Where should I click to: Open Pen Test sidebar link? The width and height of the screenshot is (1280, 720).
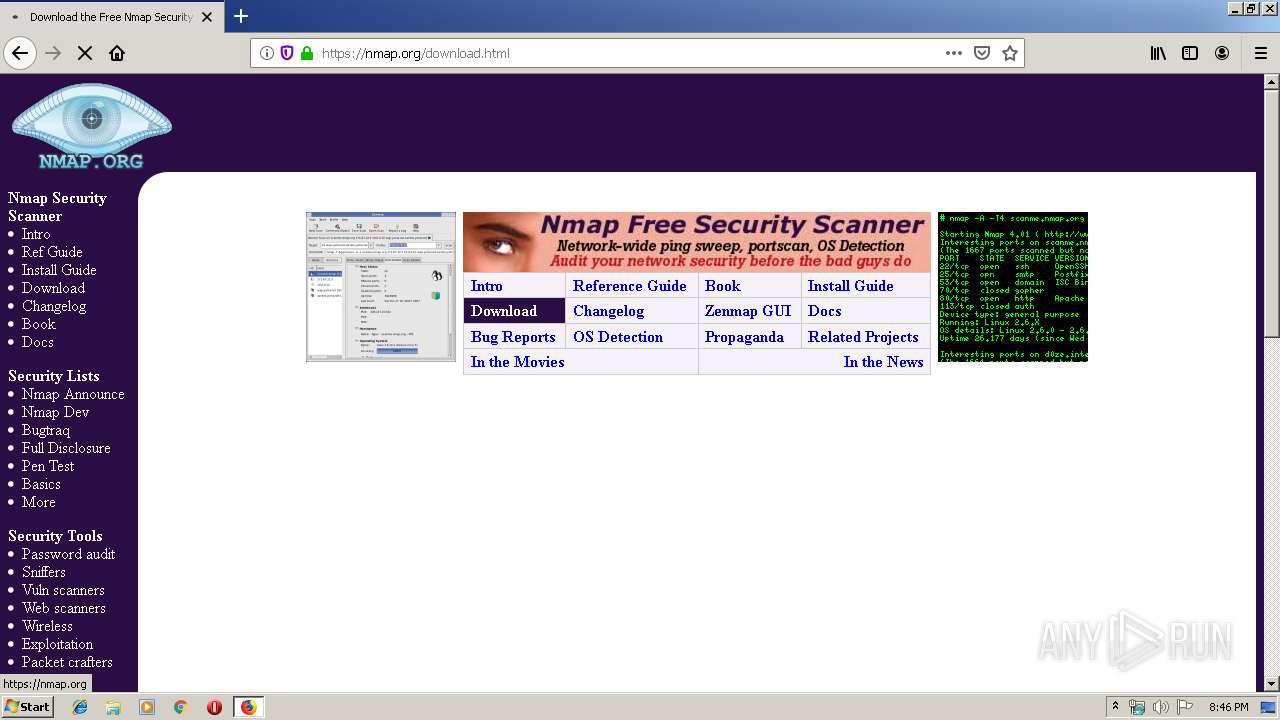click(x=48, y=466)
